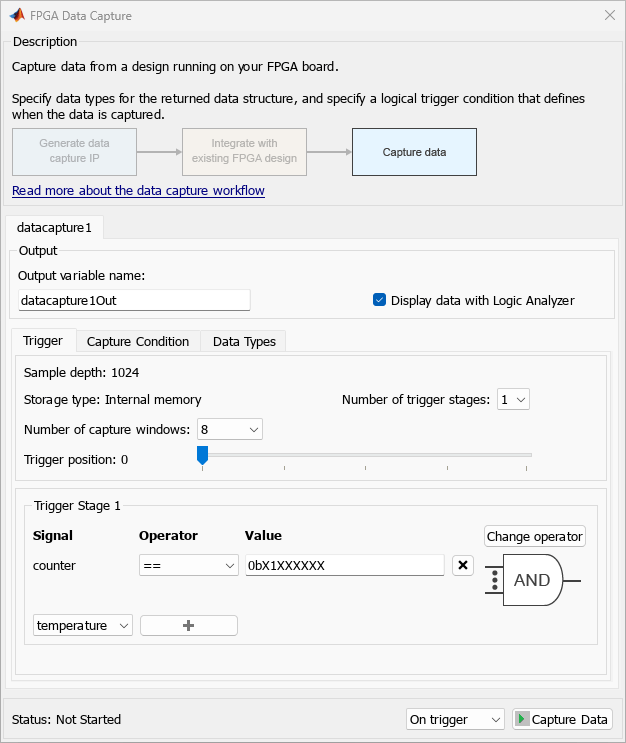This screenshot has height=743, width=626.
Task: Click the MATLAB logo in title bar
Action: coord(17,16)
